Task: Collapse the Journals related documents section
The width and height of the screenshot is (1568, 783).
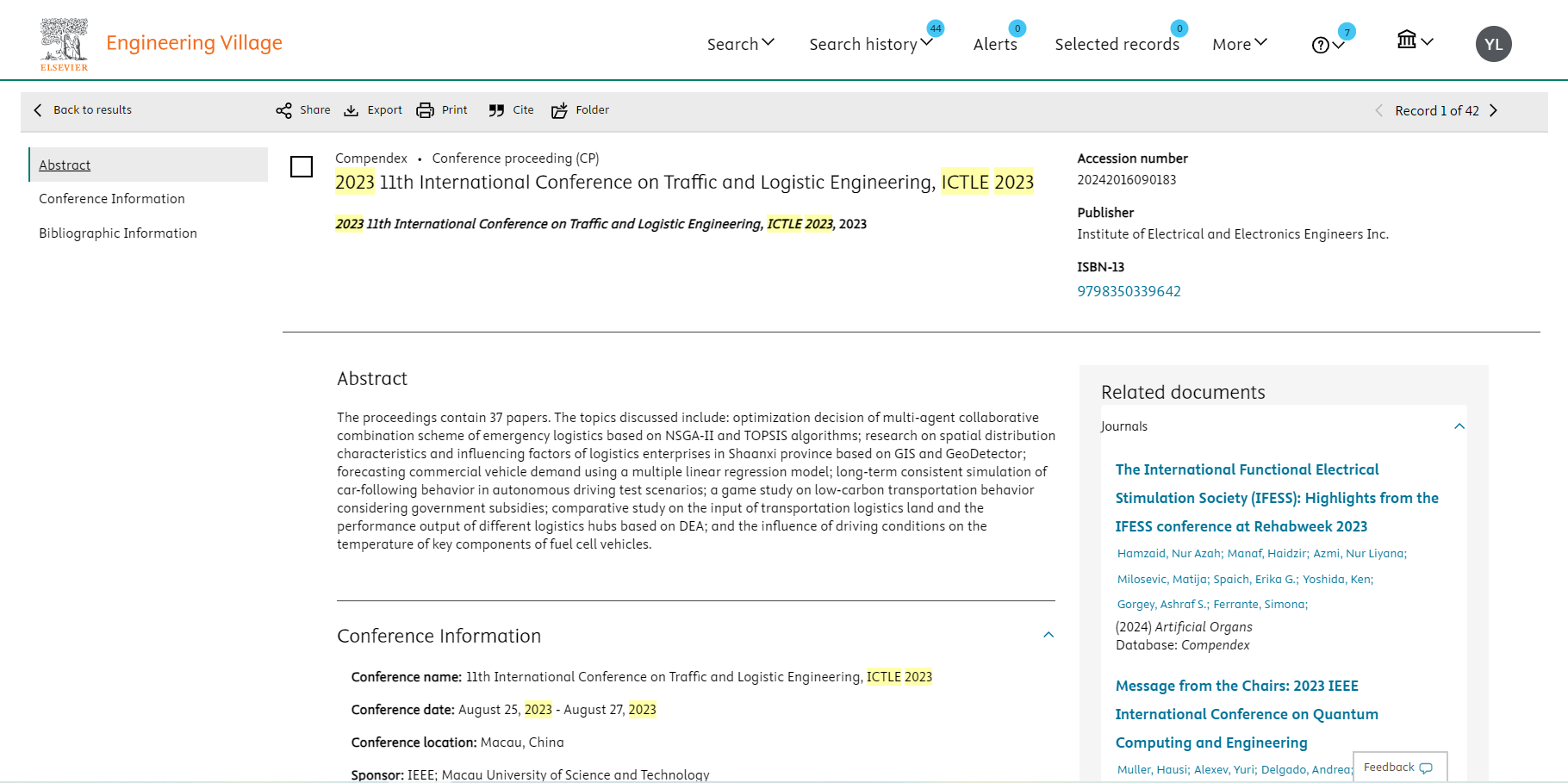Action: [1459, 426]
